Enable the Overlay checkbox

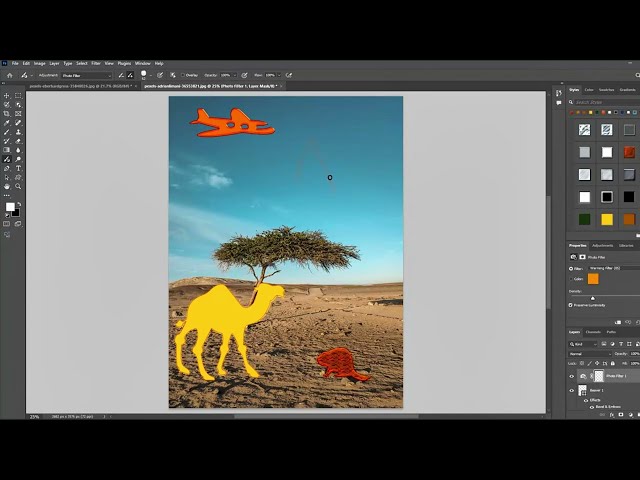[x=183, y=75]
